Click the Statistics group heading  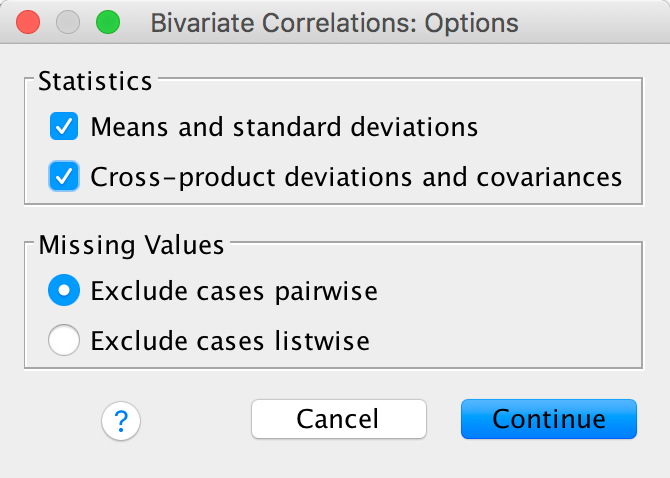(x=95, y=82)
